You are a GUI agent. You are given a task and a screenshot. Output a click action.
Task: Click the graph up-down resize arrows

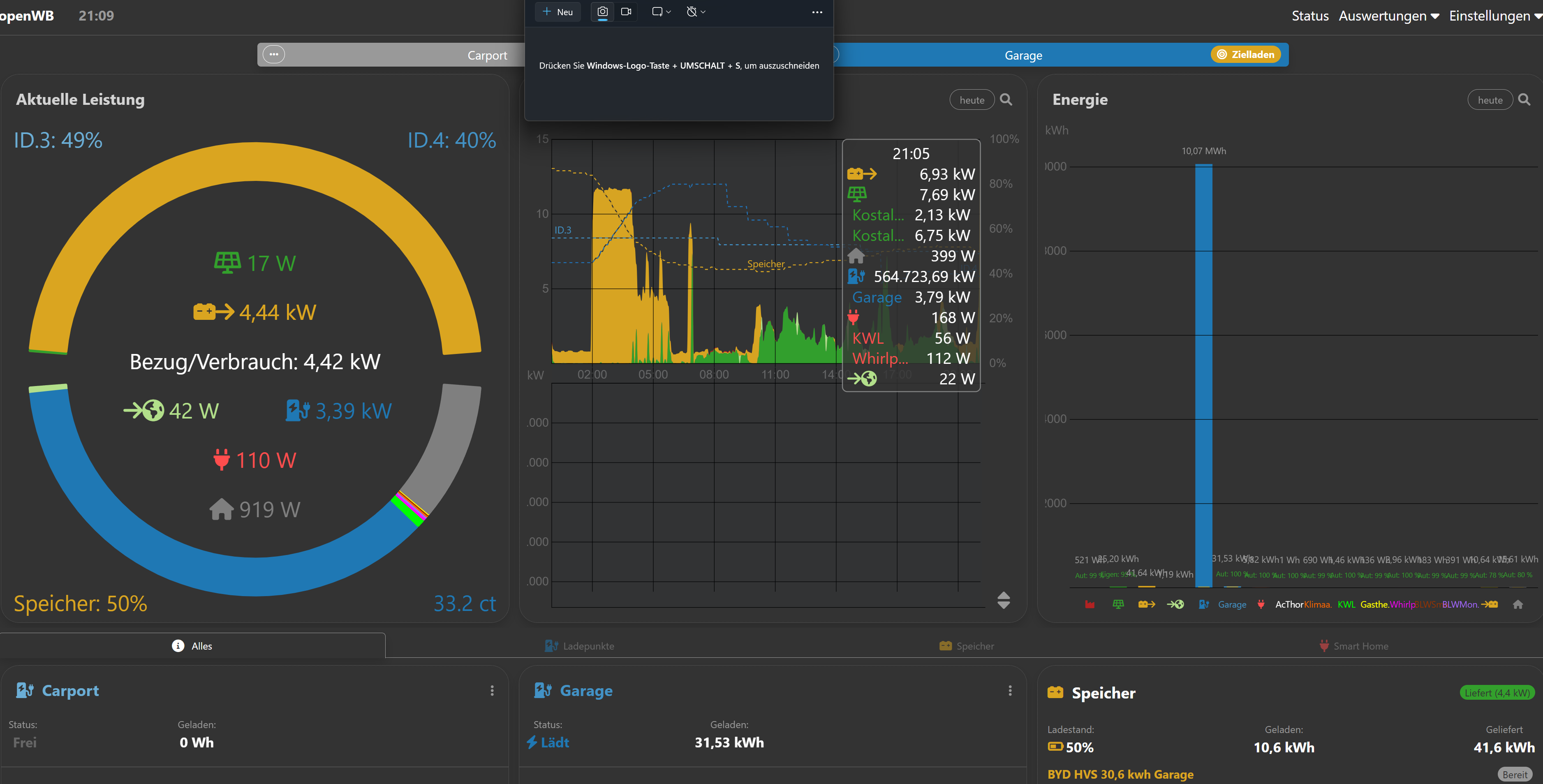[1003, 600]
